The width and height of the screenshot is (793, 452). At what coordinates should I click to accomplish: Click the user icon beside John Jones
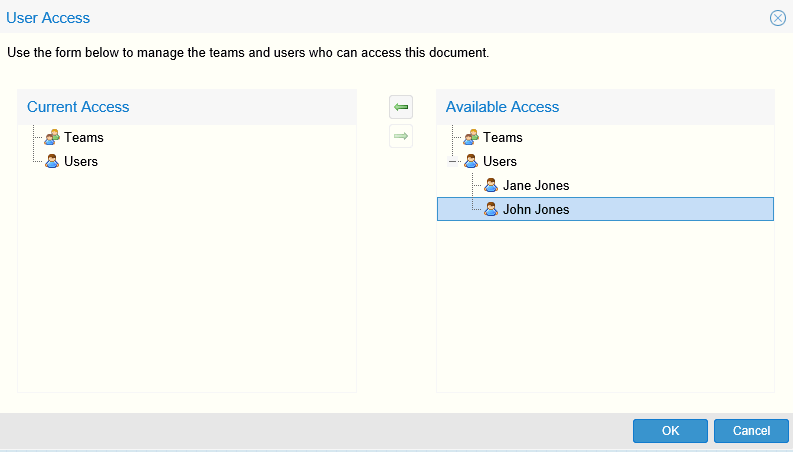tap(490, 209)
